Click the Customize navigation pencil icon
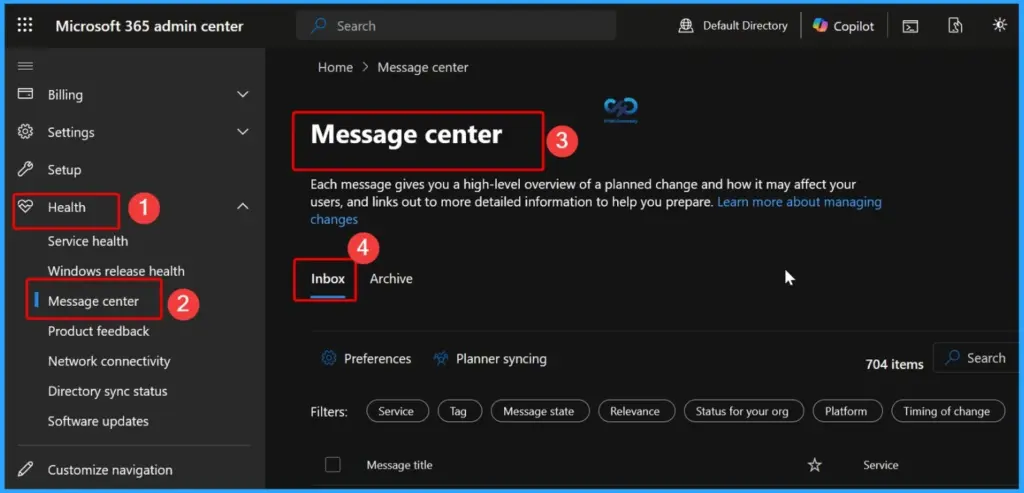This screenshot has width=1024, height=493. (25, 469)
